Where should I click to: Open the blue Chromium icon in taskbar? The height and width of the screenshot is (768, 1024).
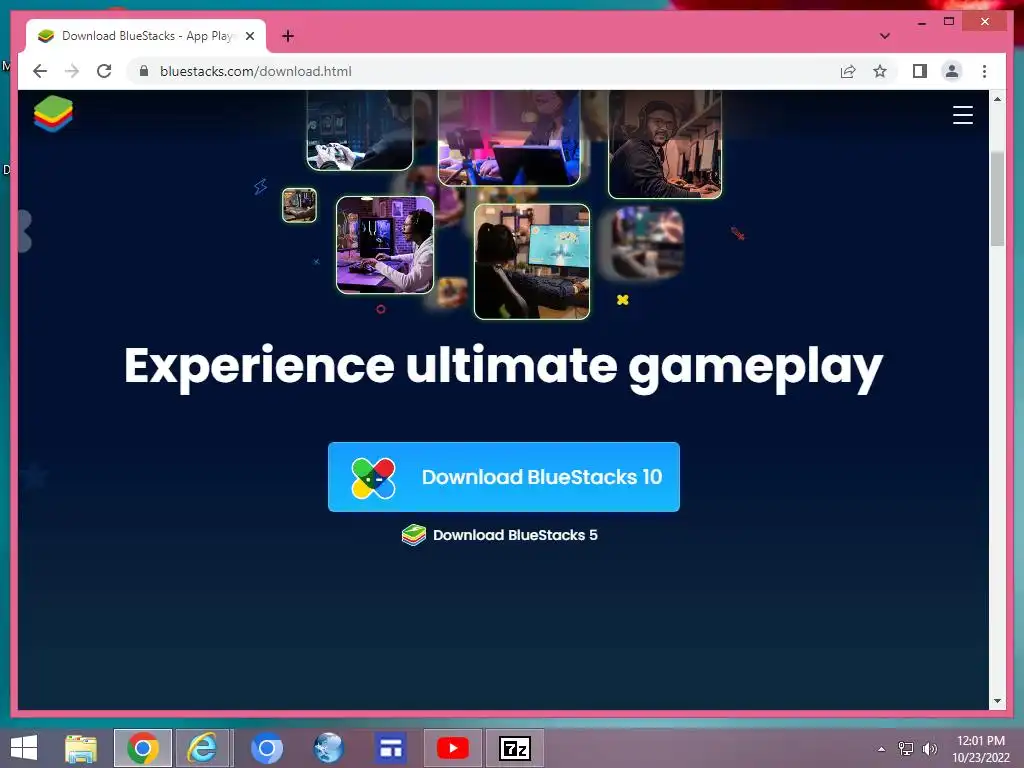tap(266, 748)
